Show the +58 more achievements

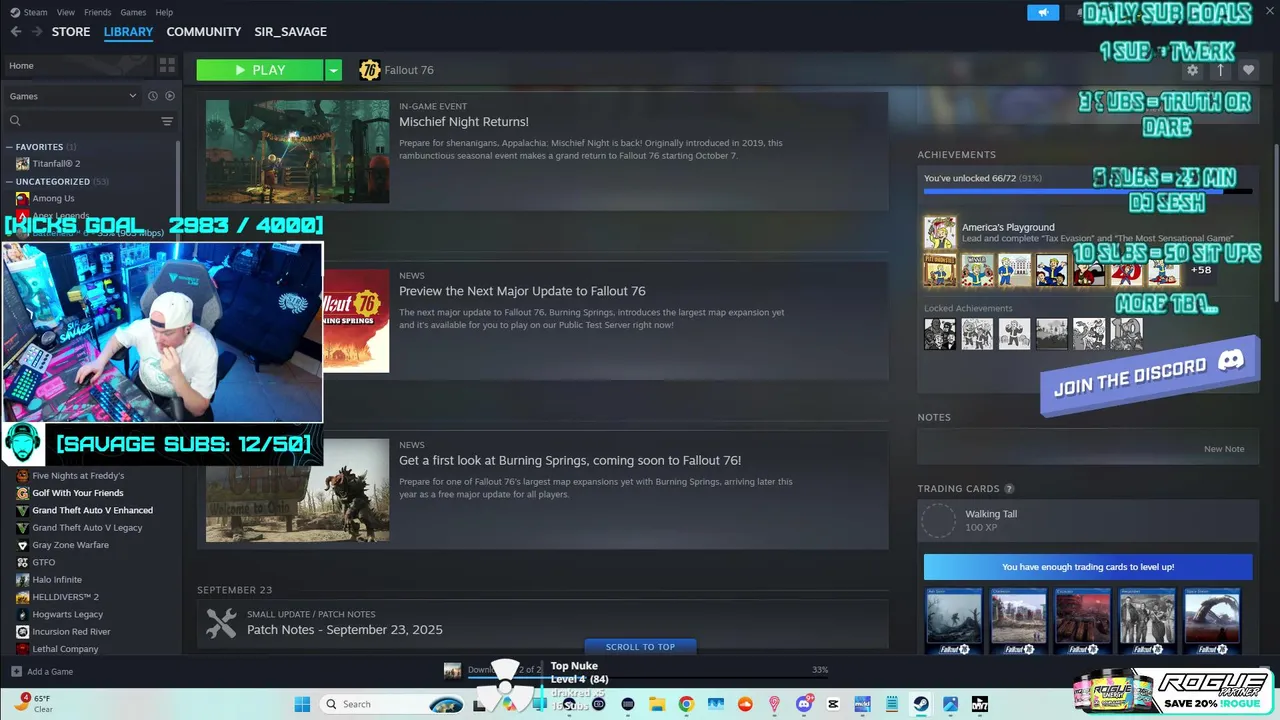(x=1201, y=270)
